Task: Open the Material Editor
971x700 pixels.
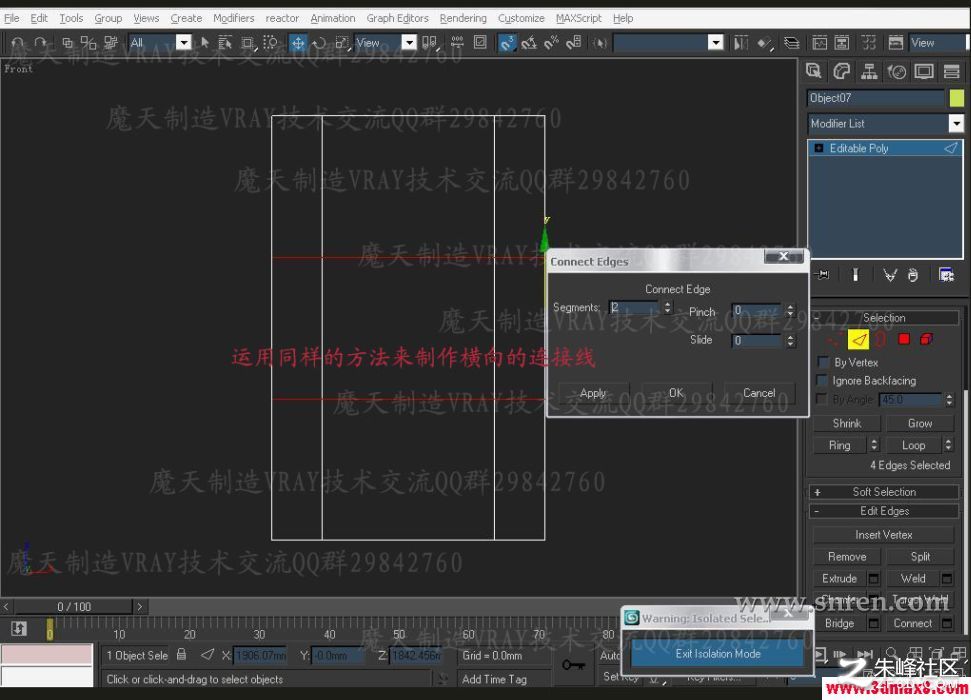Action: (x=869, y=43)
